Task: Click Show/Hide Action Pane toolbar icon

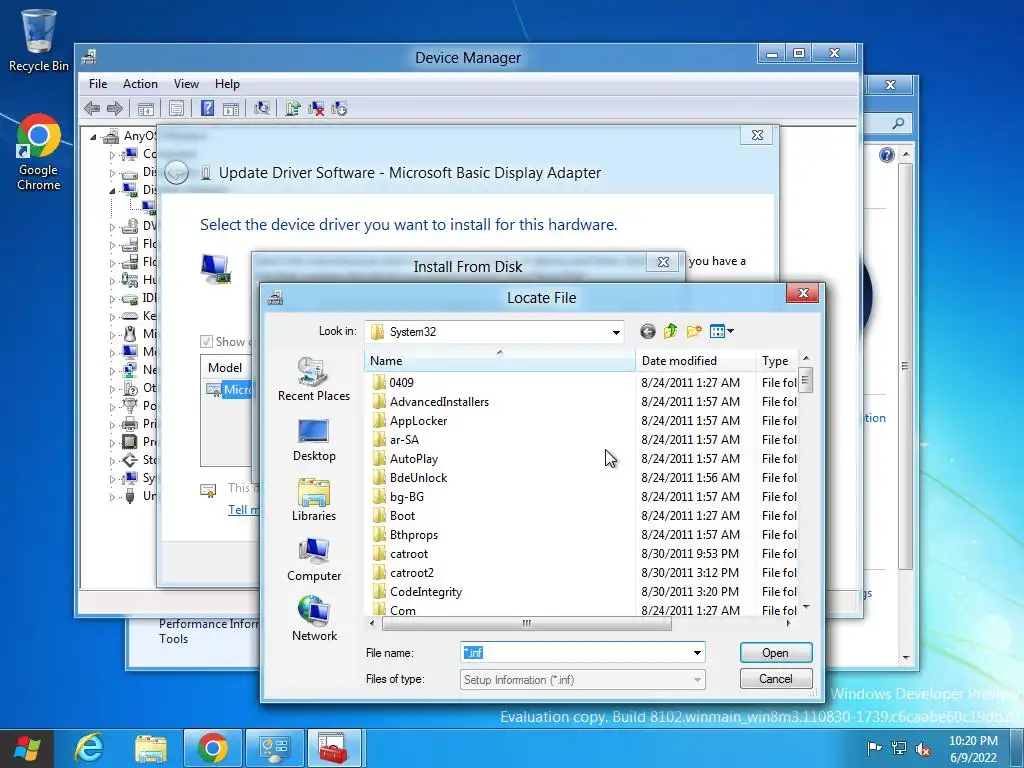Action: click(x=231, y=108)
